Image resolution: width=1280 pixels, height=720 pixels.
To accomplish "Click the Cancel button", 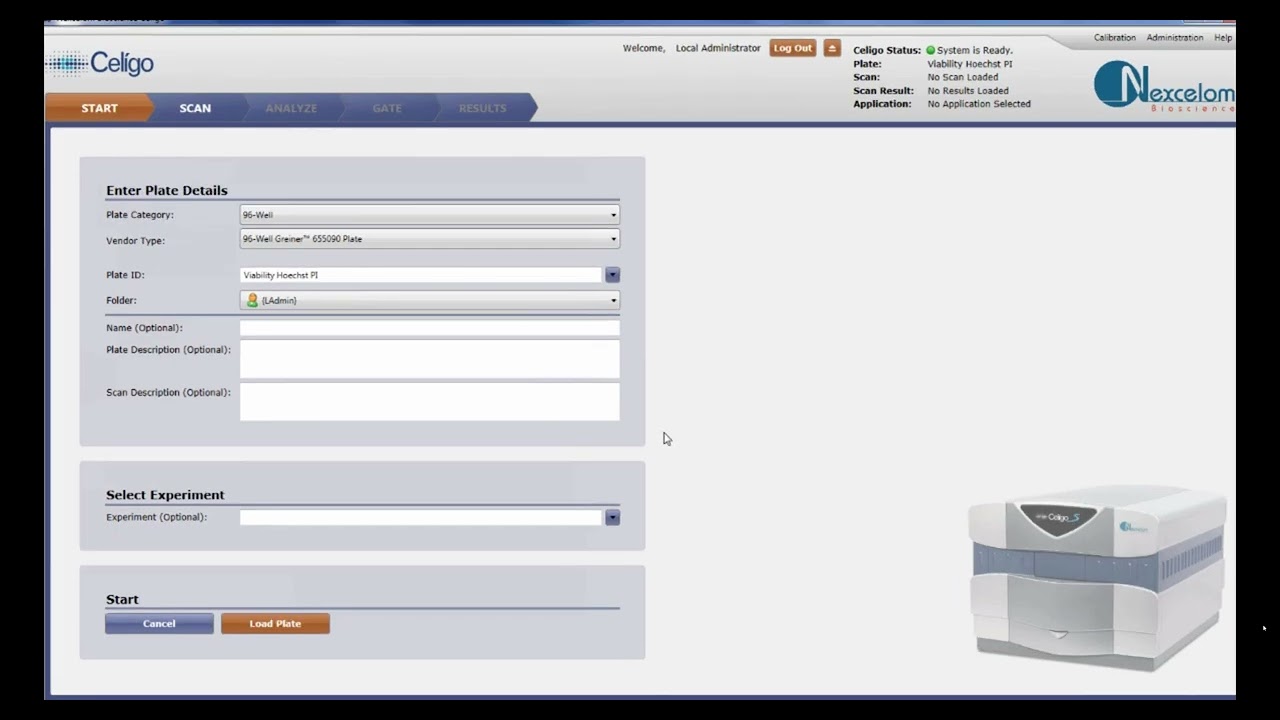I will pos(159,624).
